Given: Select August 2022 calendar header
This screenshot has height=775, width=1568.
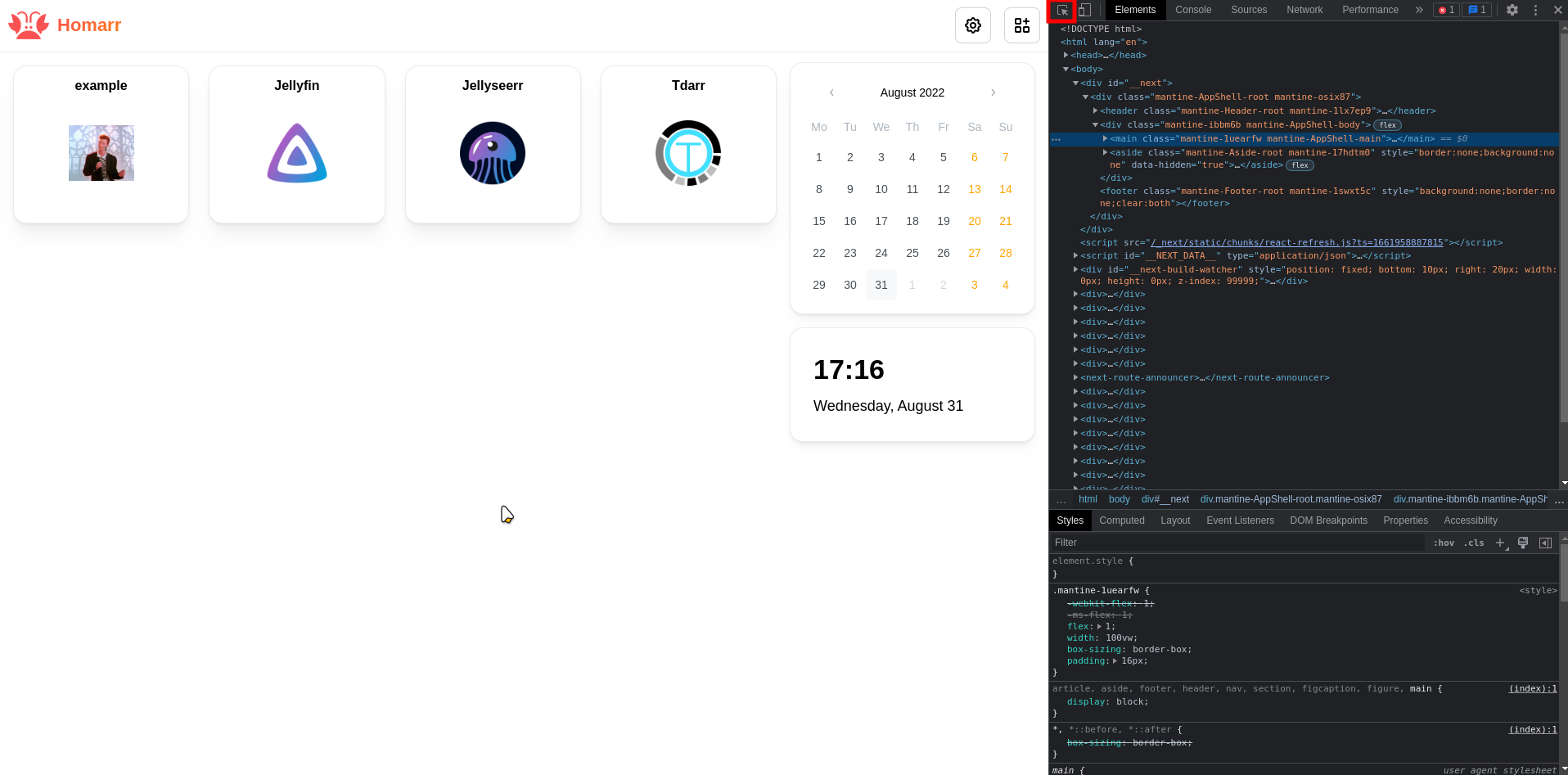Looking at the screenshot, I should [912, 92].
